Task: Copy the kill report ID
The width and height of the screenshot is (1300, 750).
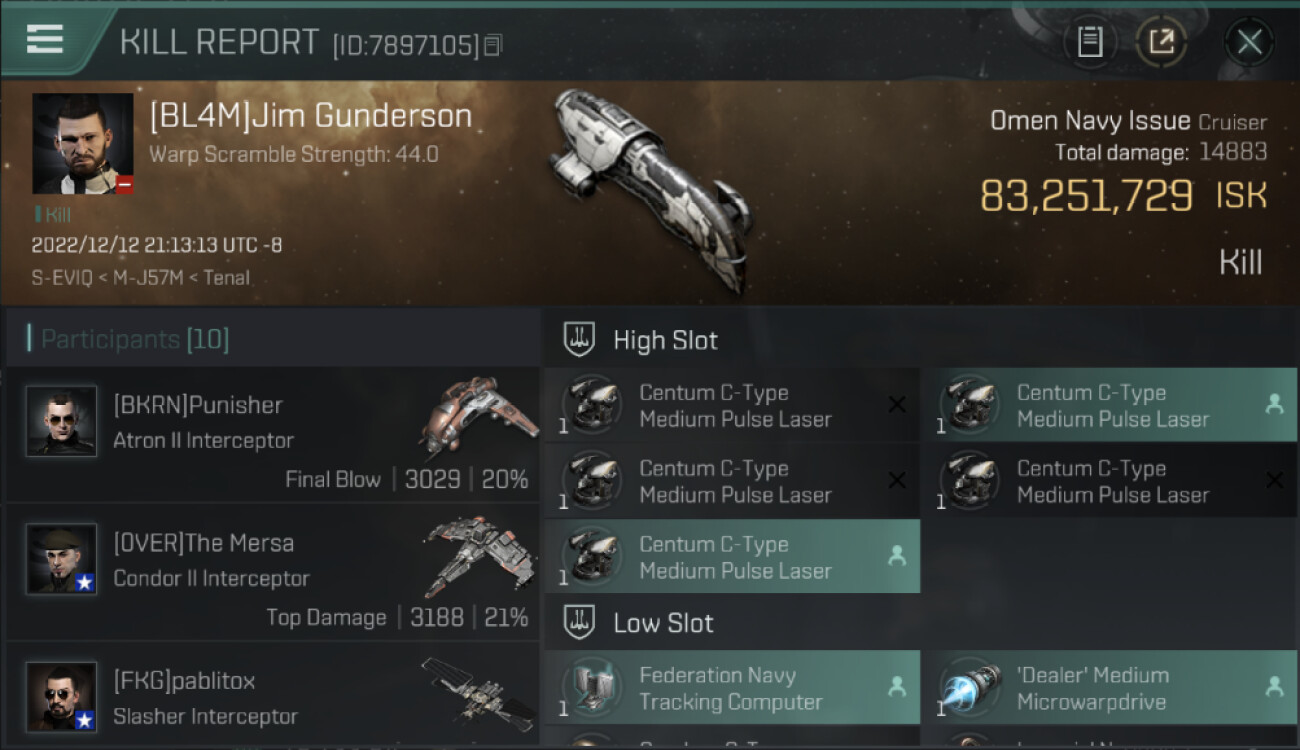Action: [x=493, y=45]
